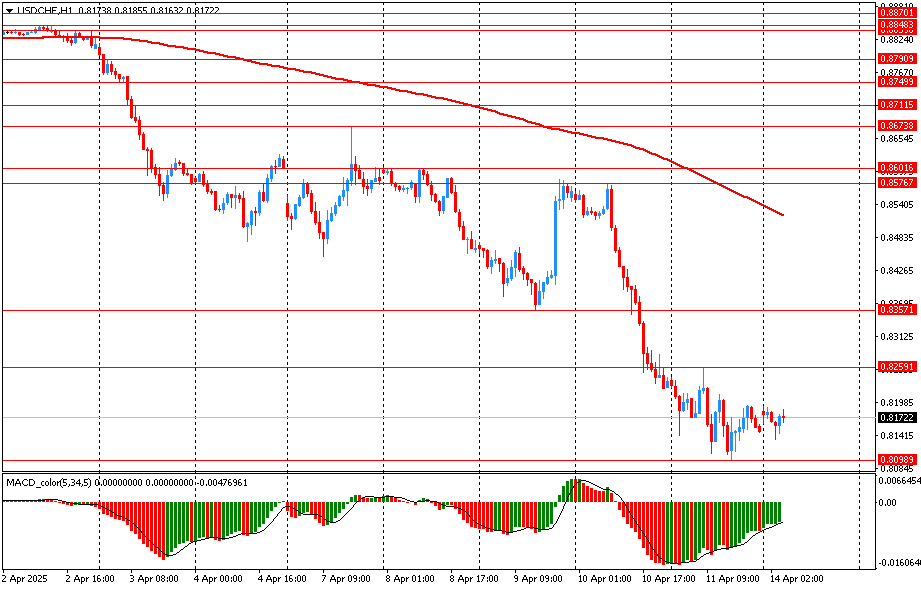
Task: Select the 0.87115 level price label
Action: 895,105
